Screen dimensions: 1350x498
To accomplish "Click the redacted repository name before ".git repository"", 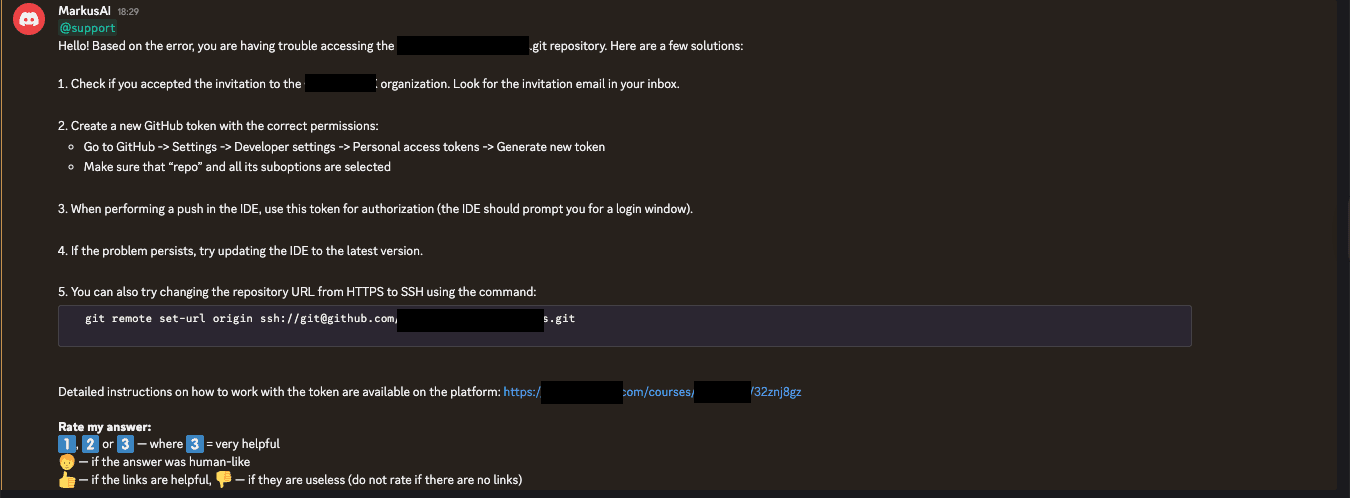I will [463, 46].
